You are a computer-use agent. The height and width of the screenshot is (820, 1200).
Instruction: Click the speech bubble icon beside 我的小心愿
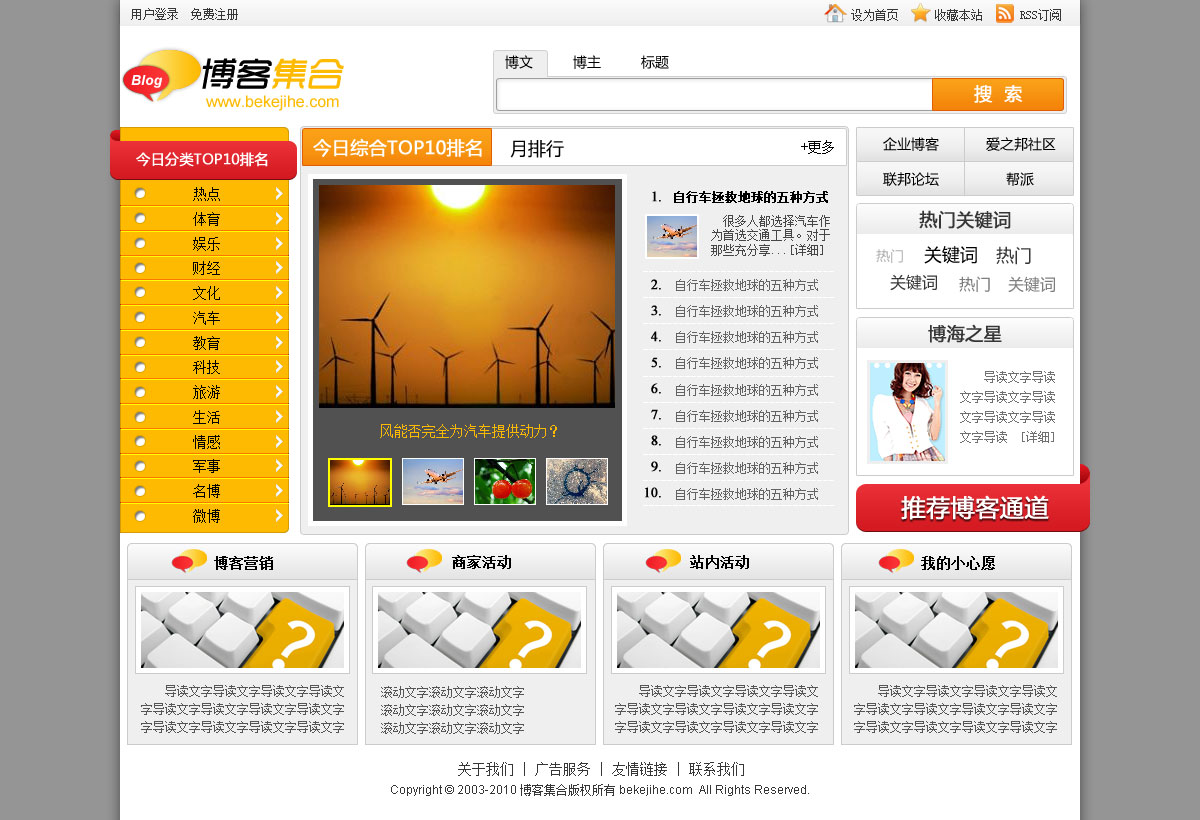(x=896, y=561)
